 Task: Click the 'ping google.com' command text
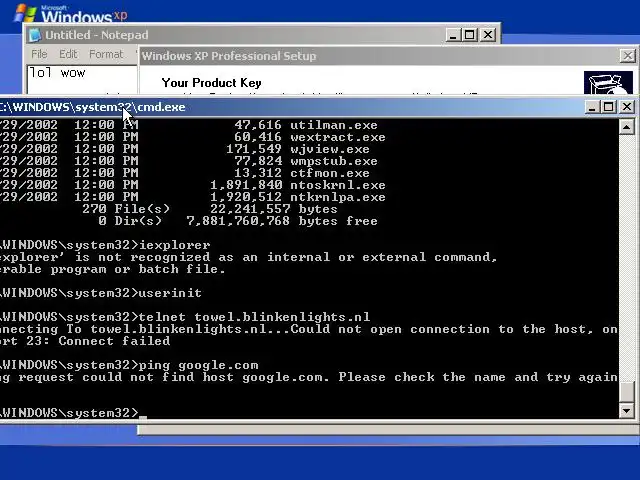(198, 365)
